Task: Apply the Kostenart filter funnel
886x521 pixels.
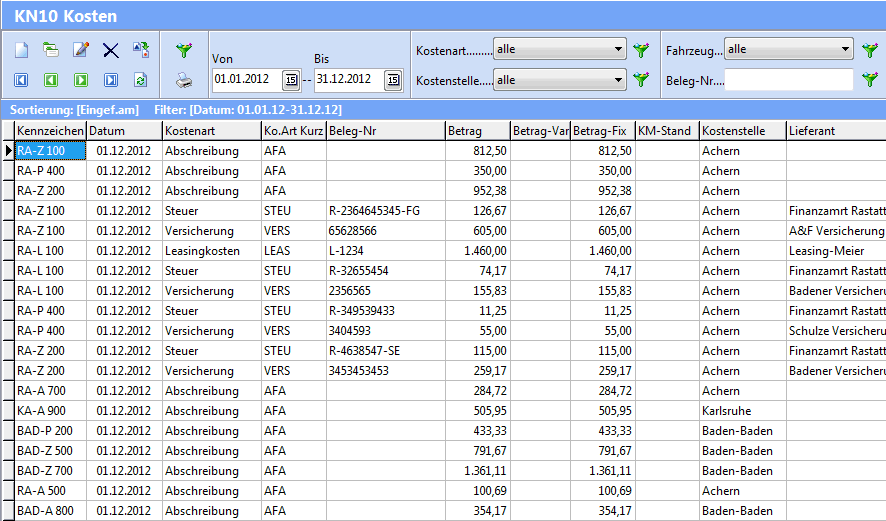Action: tap(641, 49)
